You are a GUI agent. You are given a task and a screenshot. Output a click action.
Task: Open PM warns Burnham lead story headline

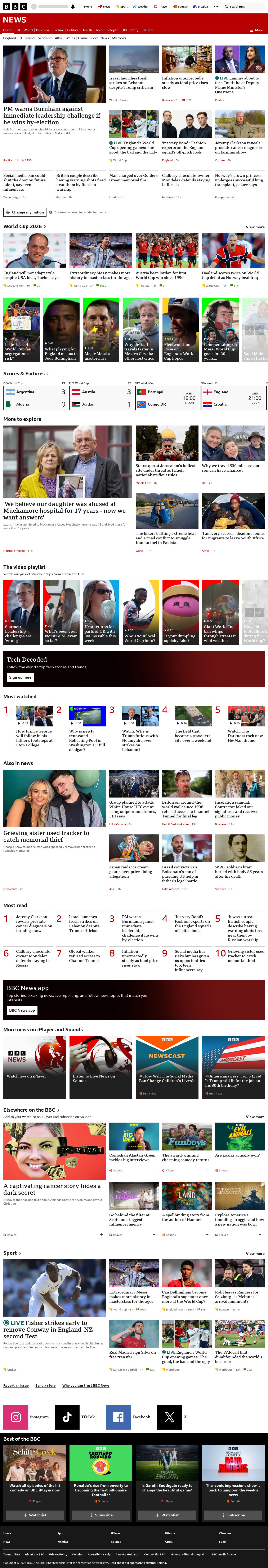(52, 116)
